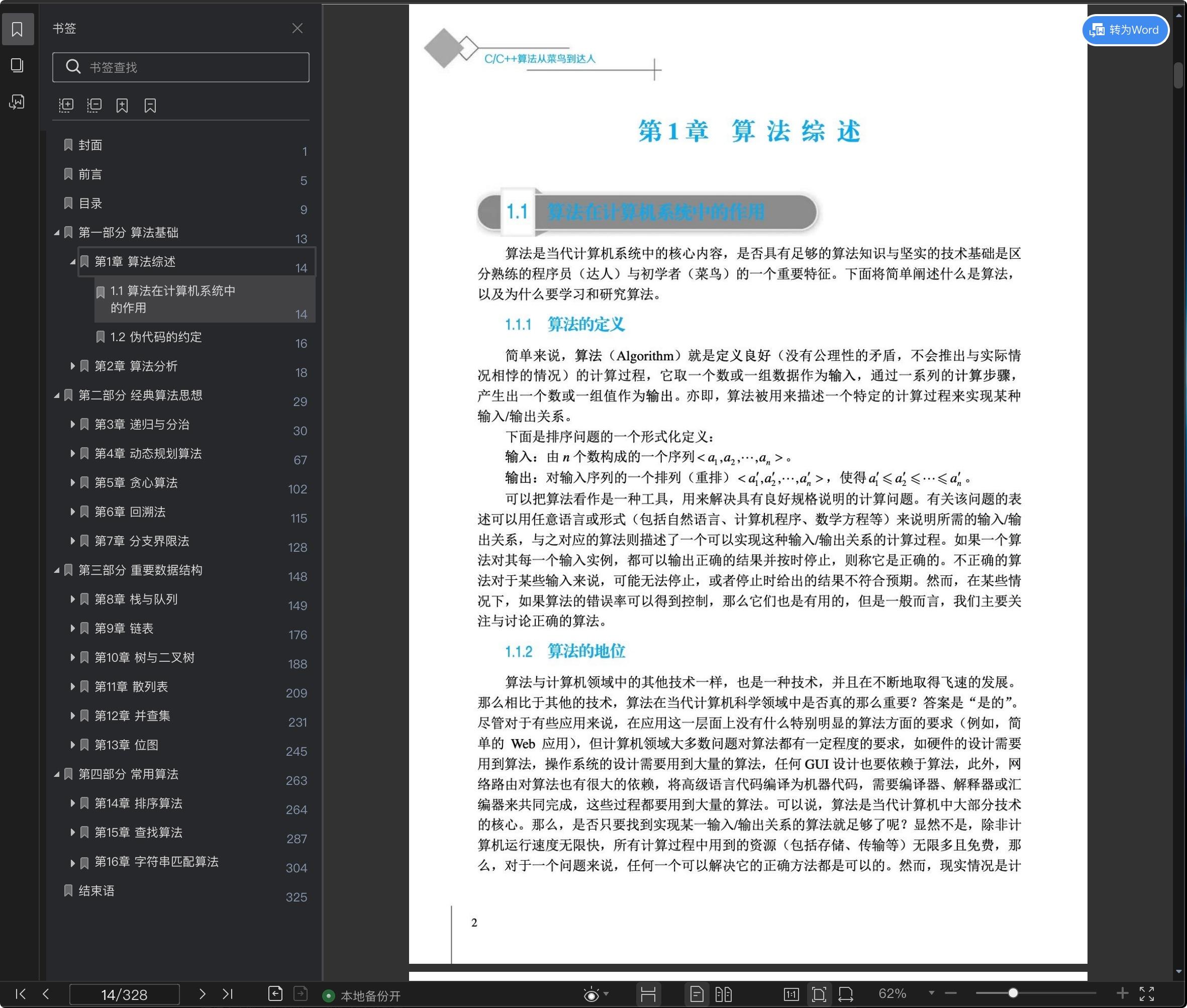Click the vertical scrollbar thumb

point(1178,75)
